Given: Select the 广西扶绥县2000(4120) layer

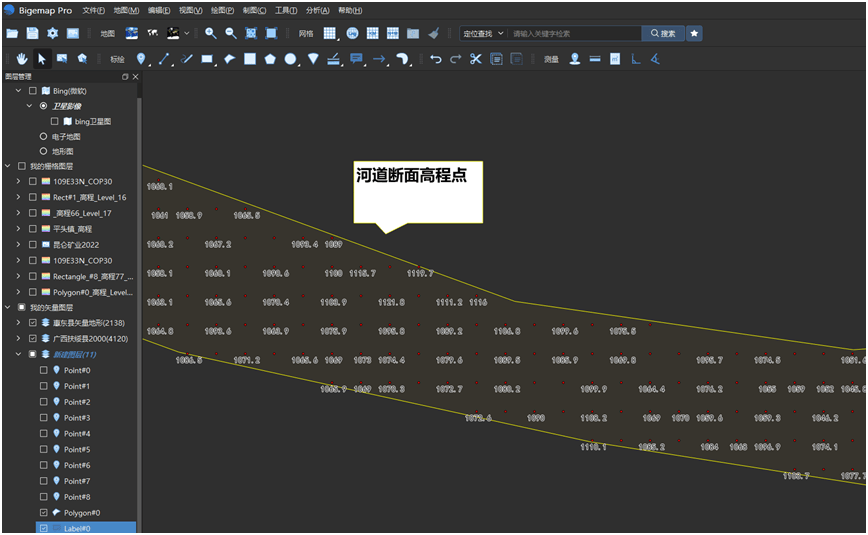Looking at the screenshot, I should pyautogui.click(x=90, y=338).
